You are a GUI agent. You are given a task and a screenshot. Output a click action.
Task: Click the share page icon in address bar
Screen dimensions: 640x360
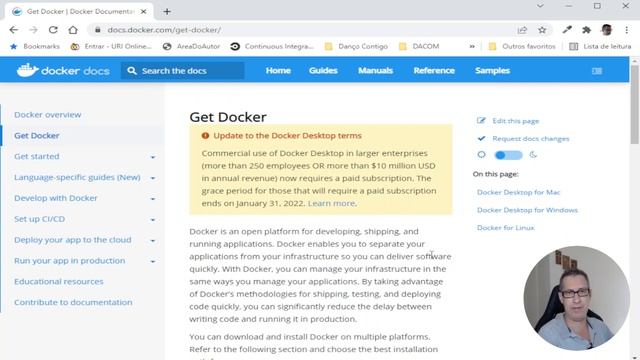pos(522,30)
